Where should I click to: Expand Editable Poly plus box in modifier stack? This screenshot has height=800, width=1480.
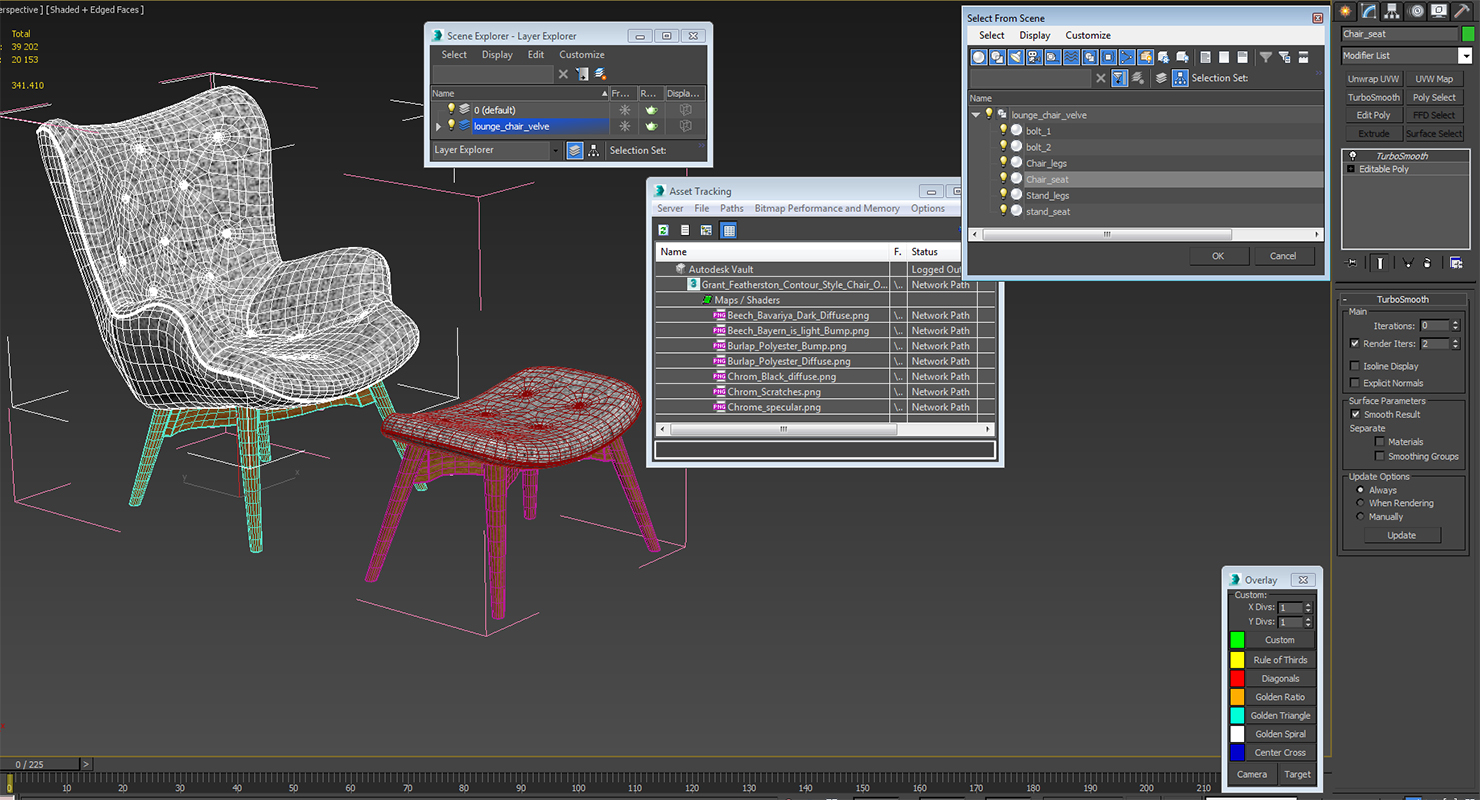pyautogui.click(x=1352, y=169)
